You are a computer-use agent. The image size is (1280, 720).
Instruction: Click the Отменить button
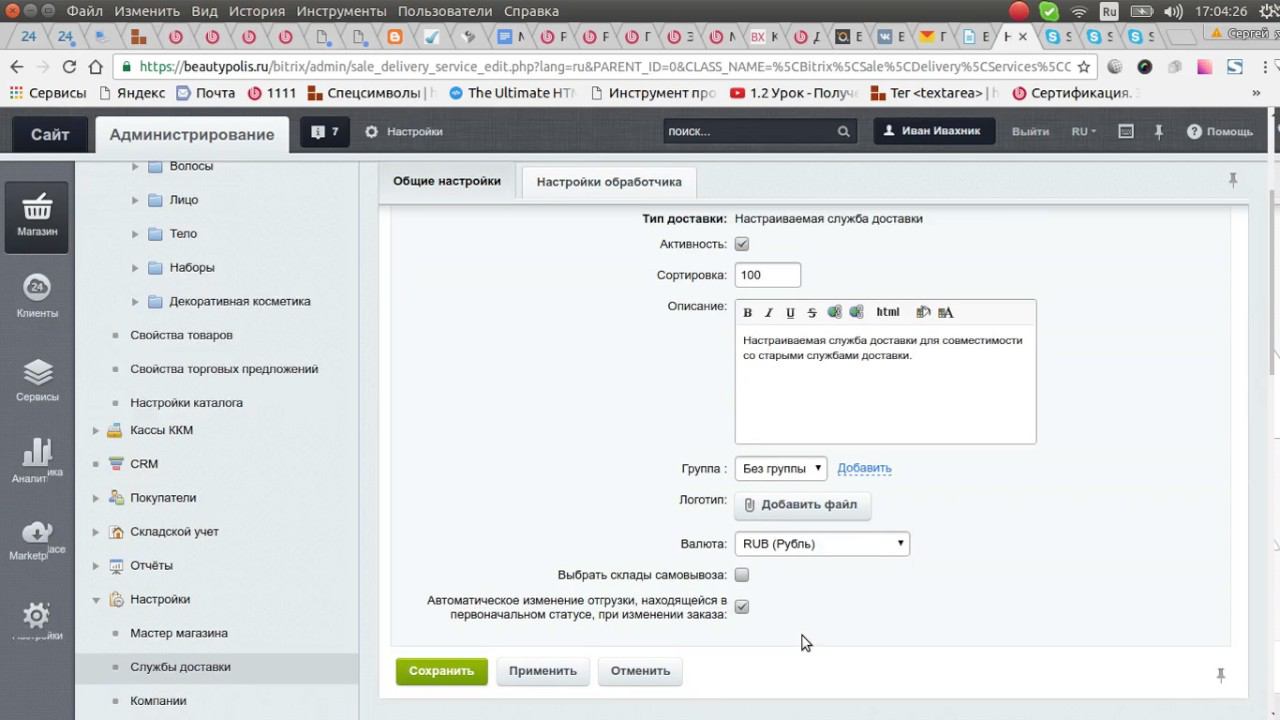(640, 671)
